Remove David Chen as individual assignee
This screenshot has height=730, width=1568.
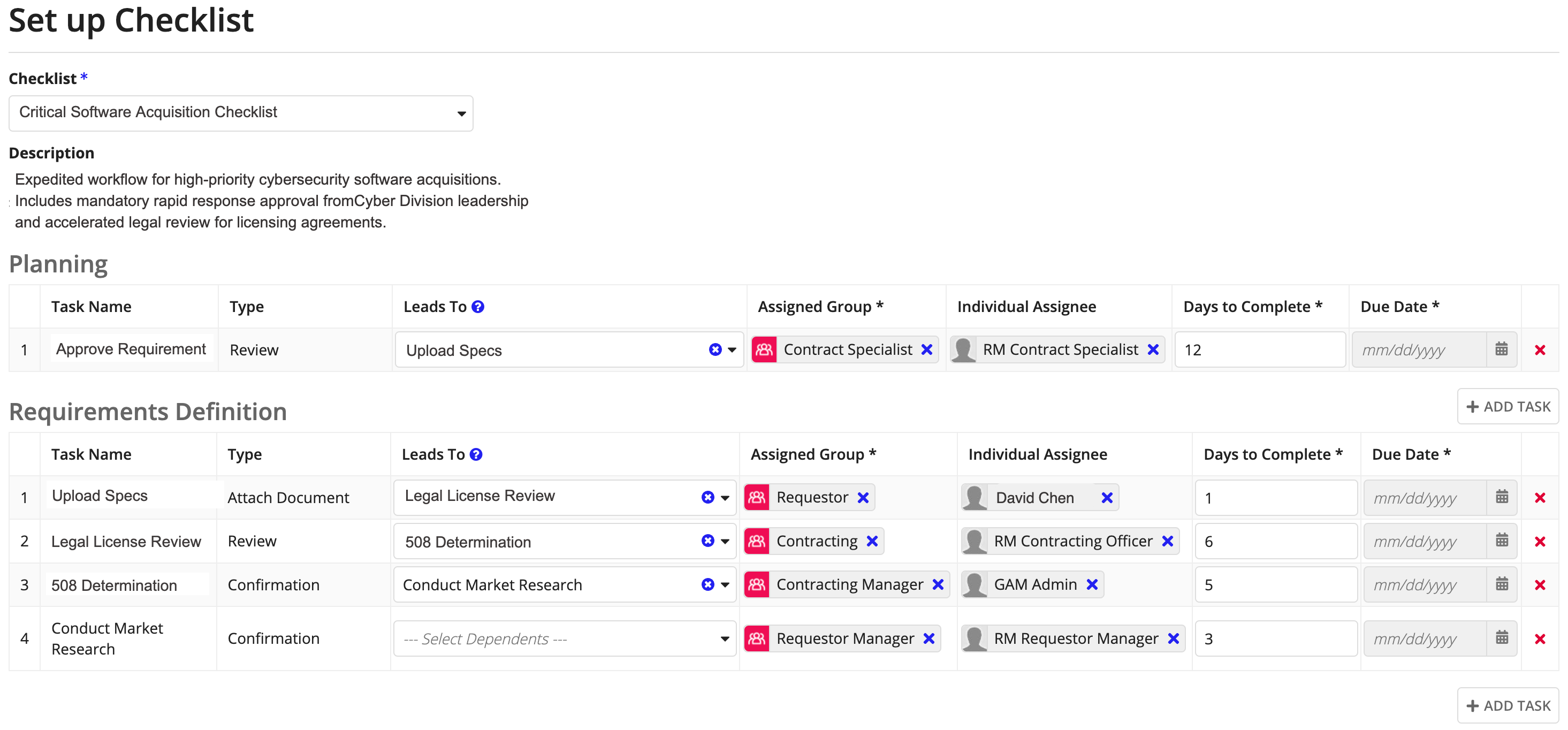[1107, 497]
